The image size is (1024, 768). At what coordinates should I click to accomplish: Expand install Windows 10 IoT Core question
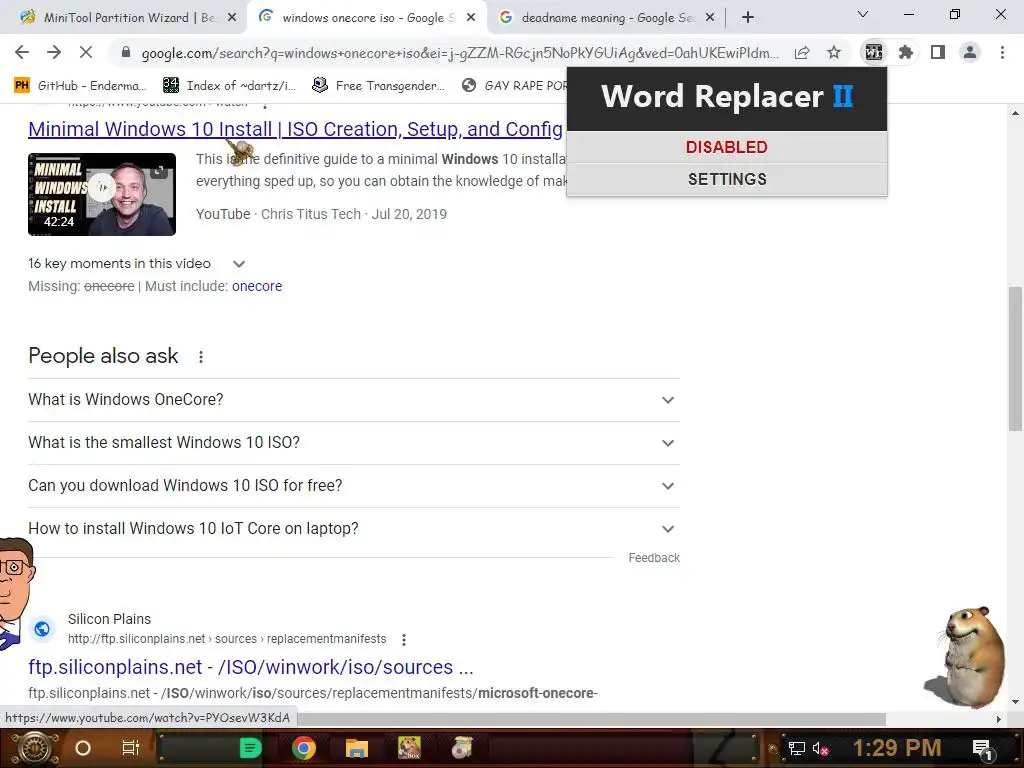pyautogui.click(x=354, y=529)
